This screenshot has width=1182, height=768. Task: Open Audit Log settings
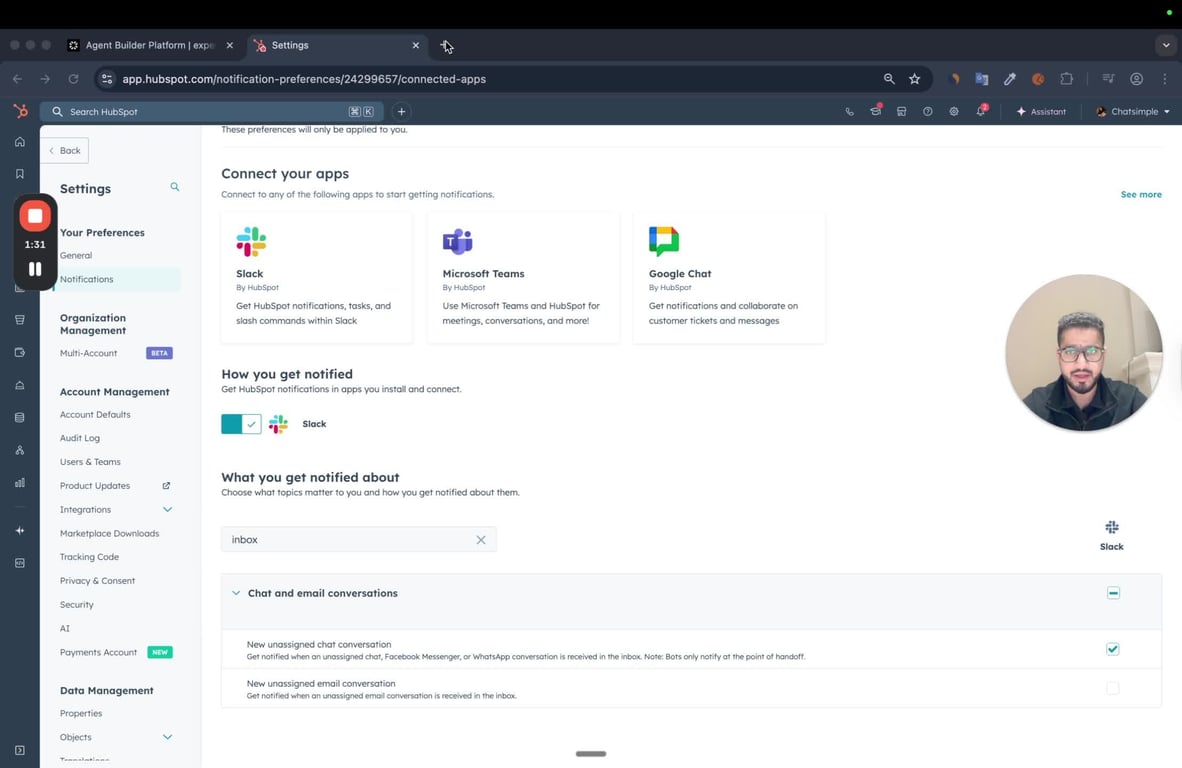80,438
